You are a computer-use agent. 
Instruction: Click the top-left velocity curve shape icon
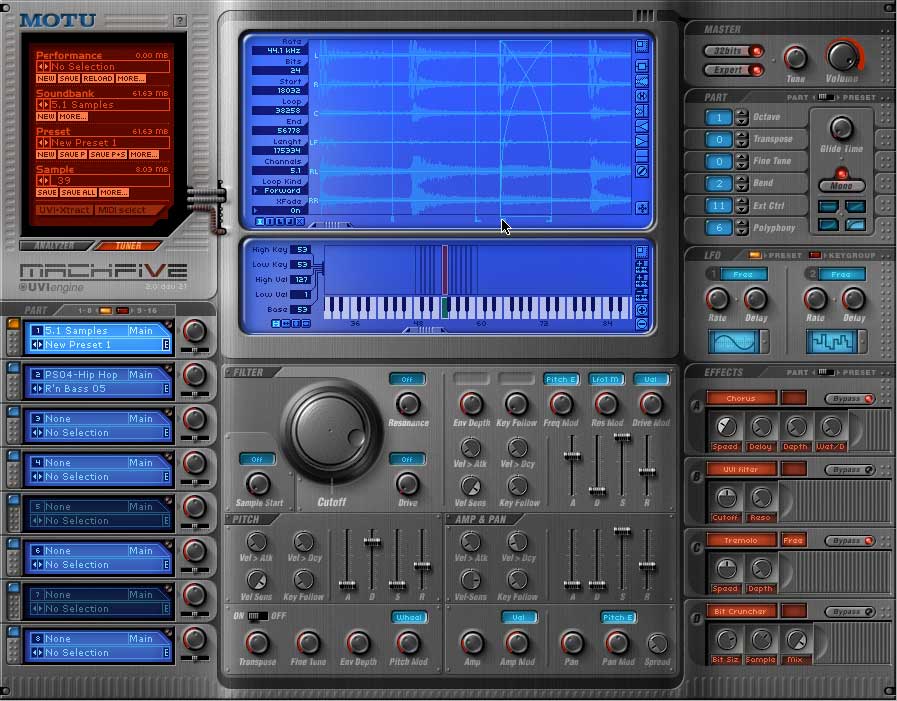click(828, 207)
